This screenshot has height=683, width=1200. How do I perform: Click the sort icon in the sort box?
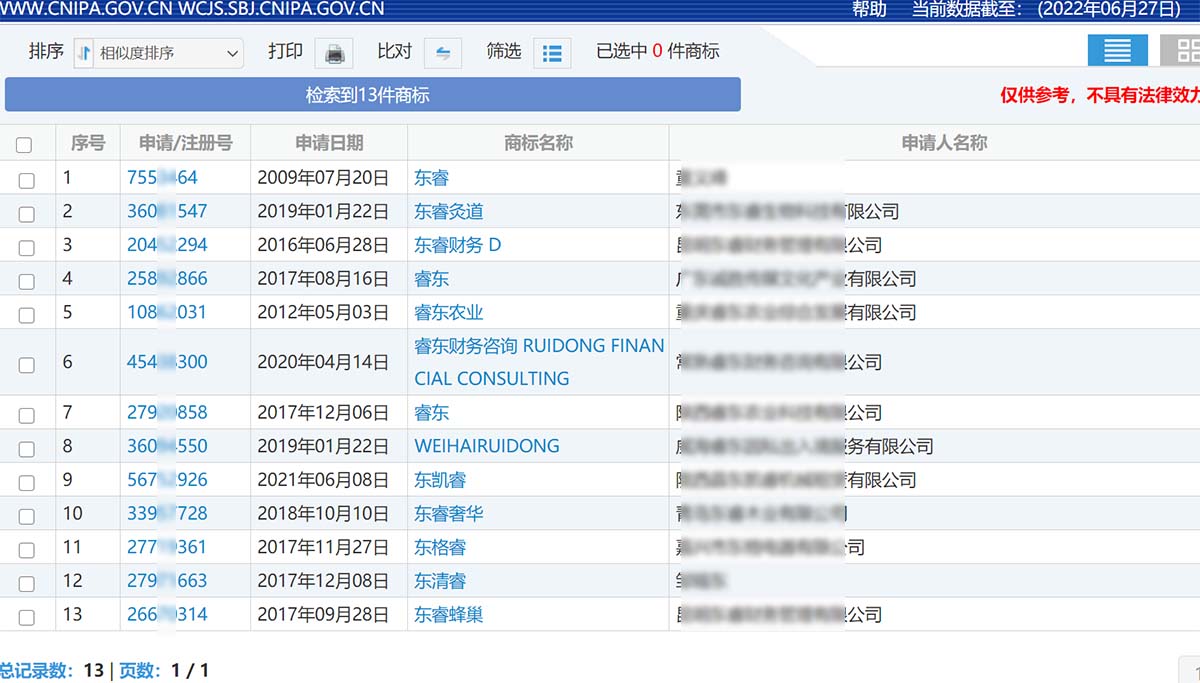[x=85, y=53]
